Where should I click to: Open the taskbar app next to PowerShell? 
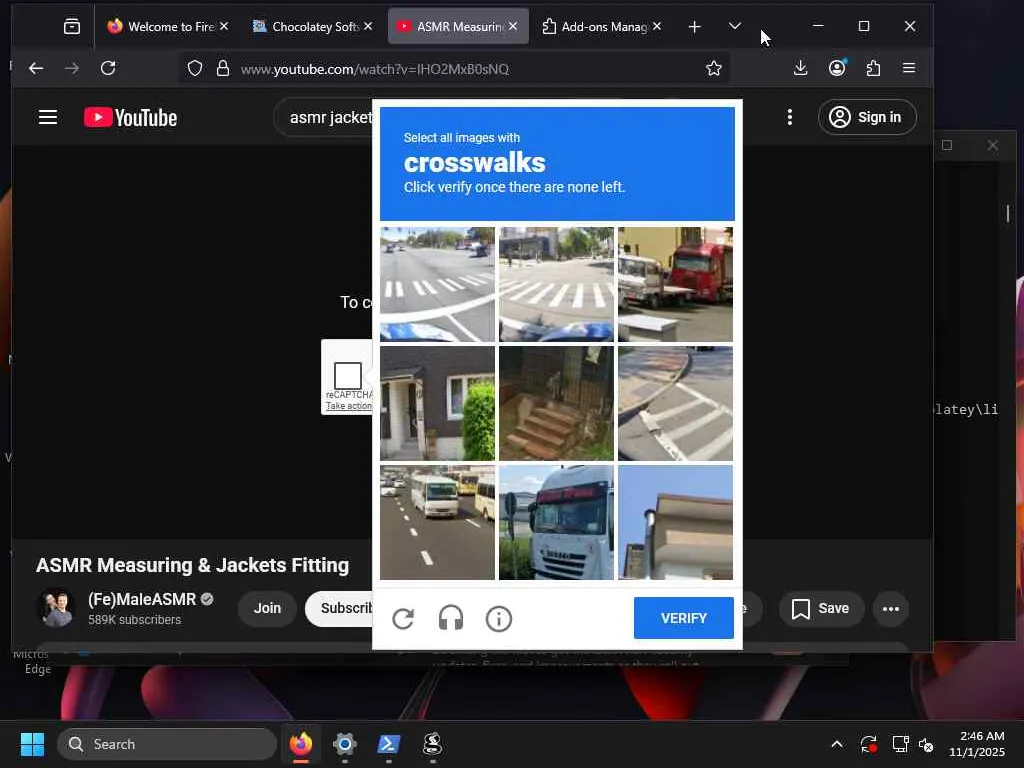[432, 744]
